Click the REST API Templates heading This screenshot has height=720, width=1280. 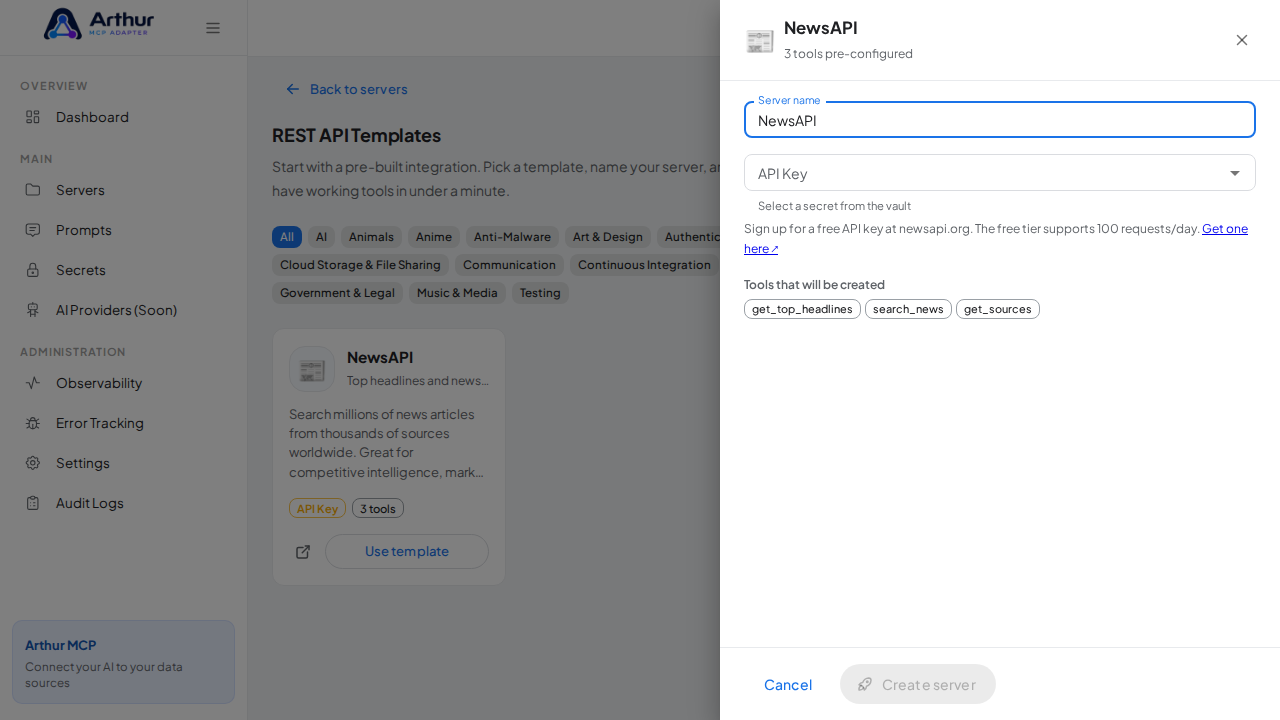pyautogui.click(x=356, y=135)
